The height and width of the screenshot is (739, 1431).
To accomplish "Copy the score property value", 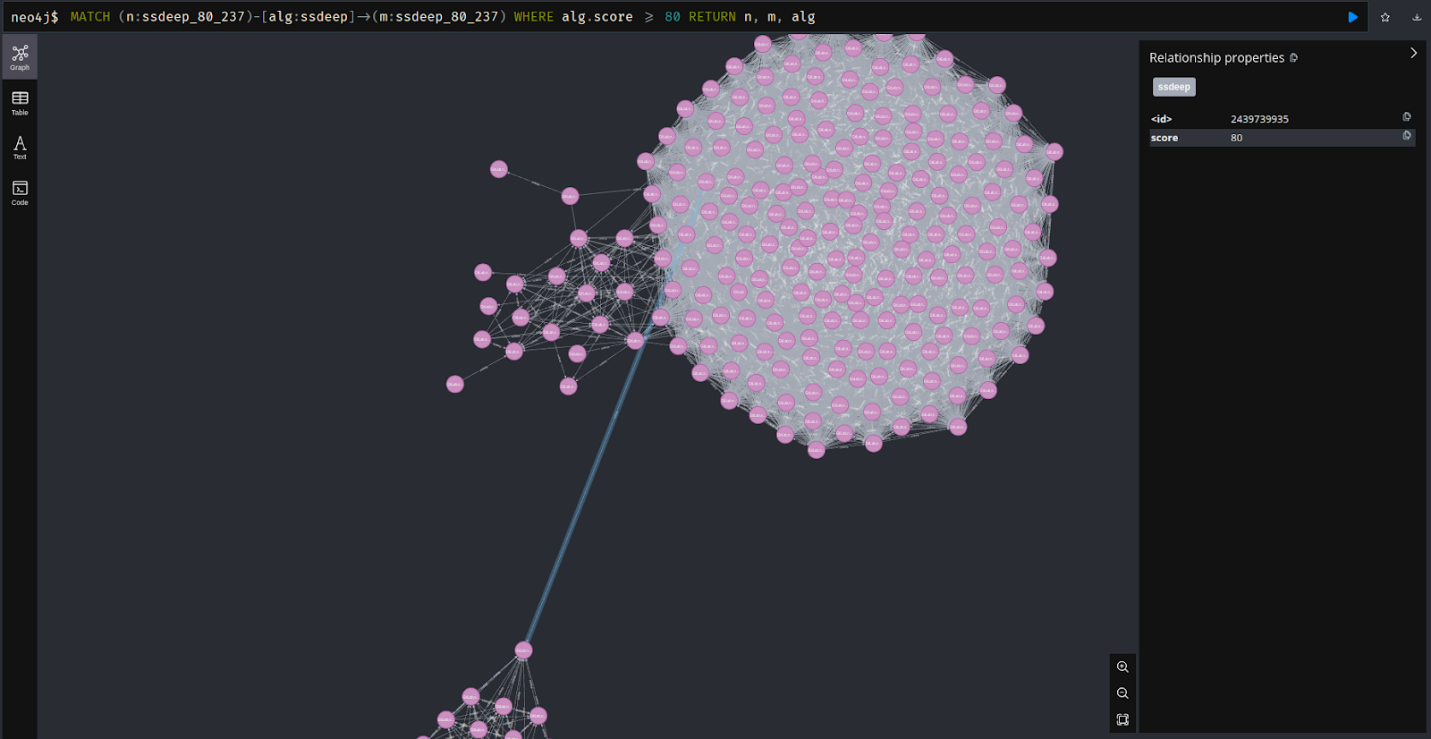I will coord(1406,136).
